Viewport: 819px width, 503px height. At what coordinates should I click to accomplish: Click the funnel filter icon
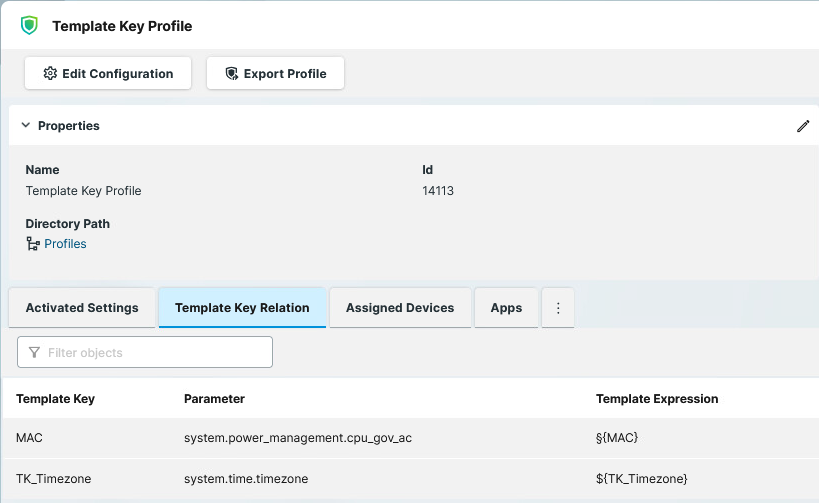tap(35, 352)
